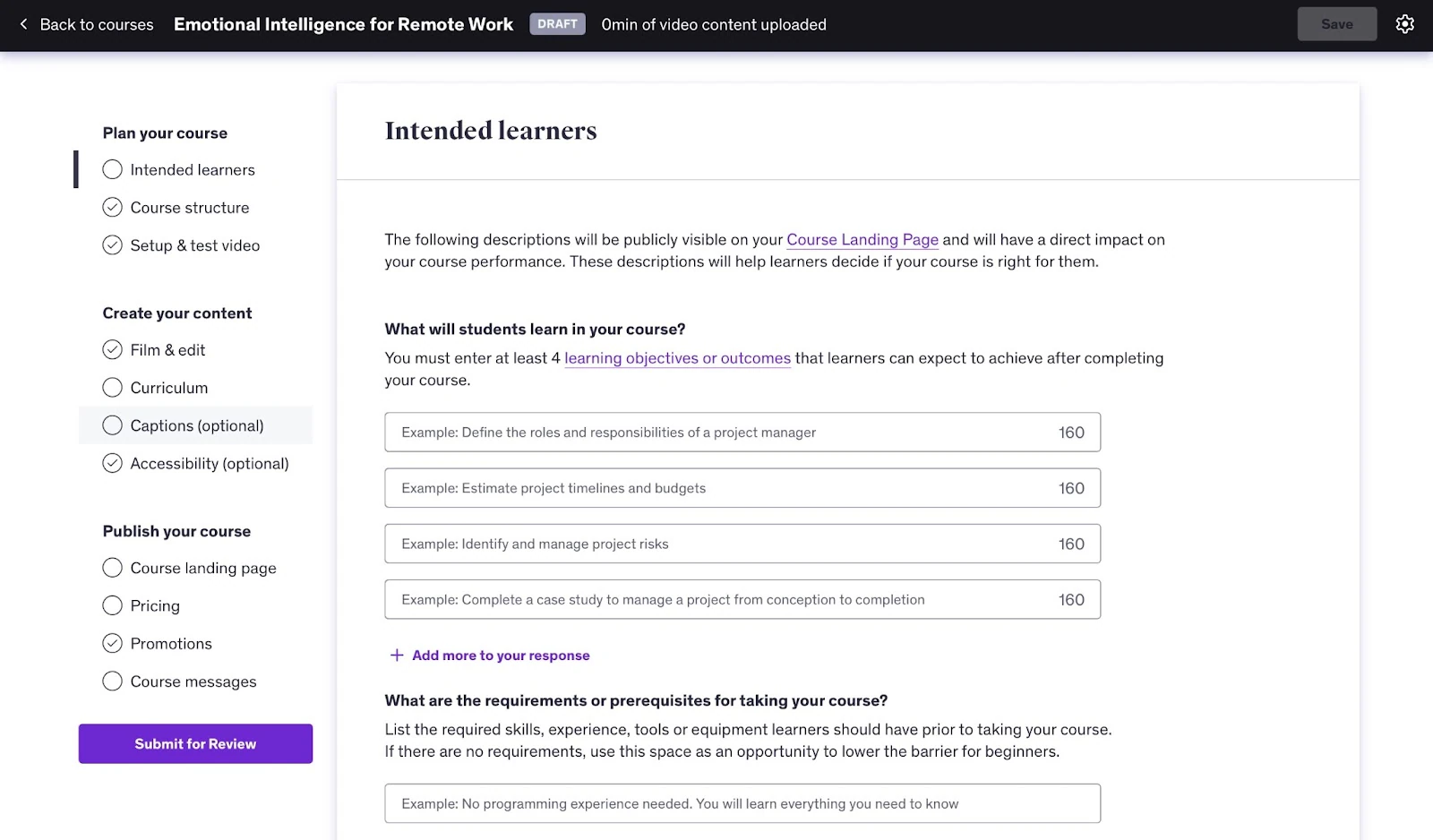This screenshot has width=1433, height=840.
Task: Open Setup & test video section
Action: pyautogui.click(x=195, y=245)
